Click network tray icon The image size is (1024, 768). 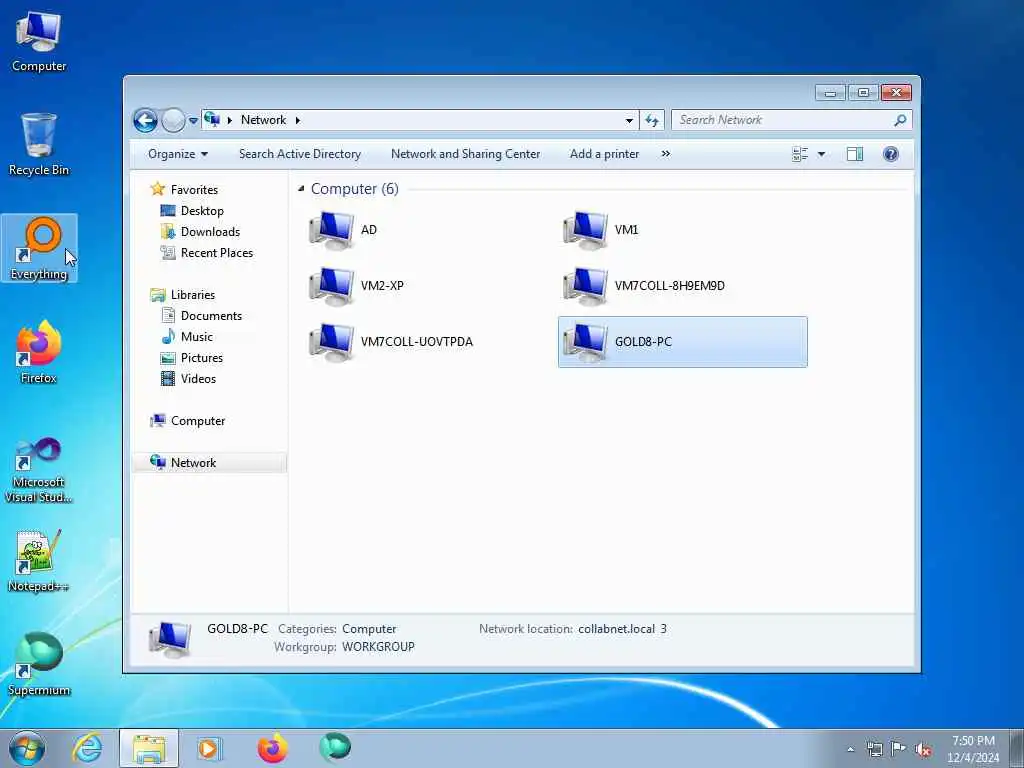tap(874, 750)
